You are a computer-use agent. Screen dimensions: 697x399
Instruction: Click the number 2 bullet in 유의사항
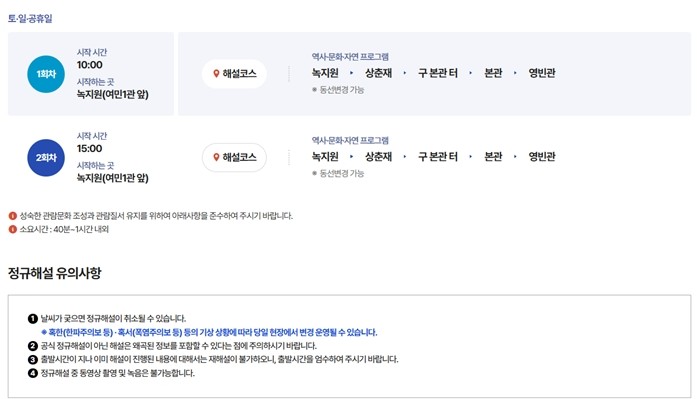coord(32,346)
